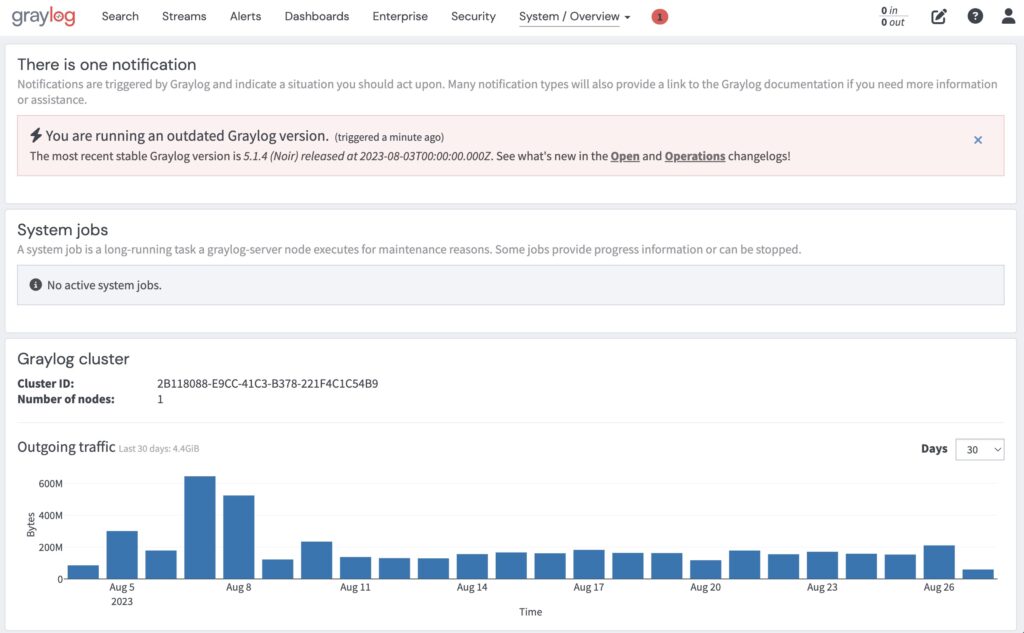
Task: Open the user profile icon
Action: tap(1008, 16)
